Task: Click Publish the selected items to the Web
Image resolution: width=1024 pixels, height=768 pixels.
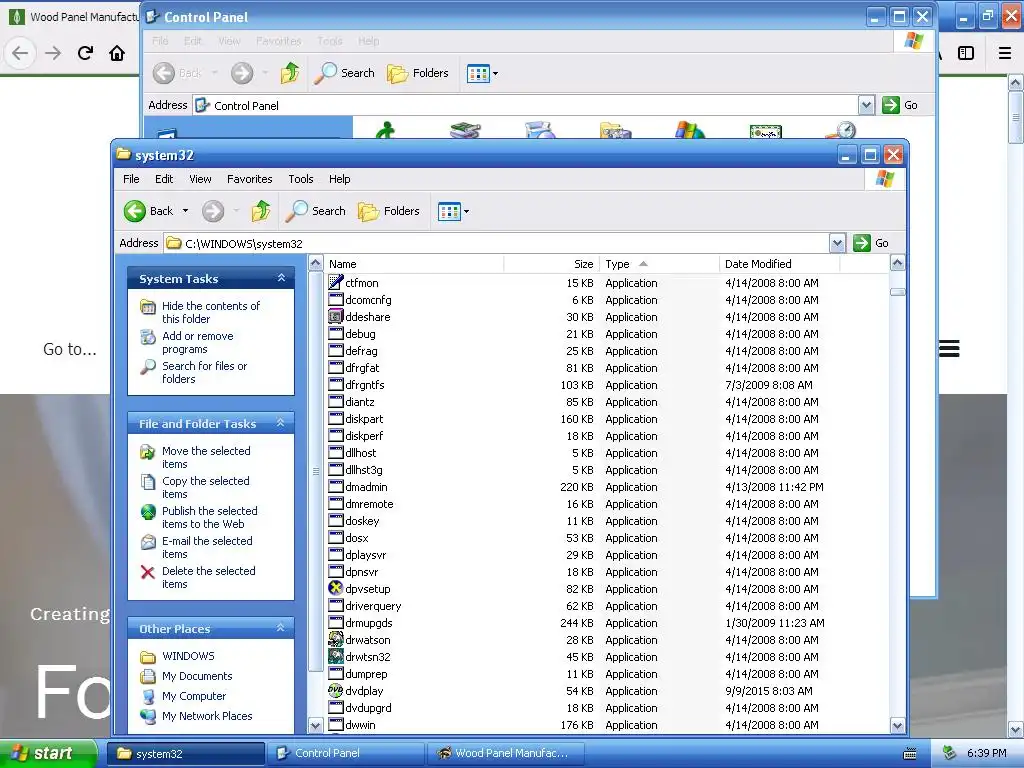Action: [x=209, y=517]
